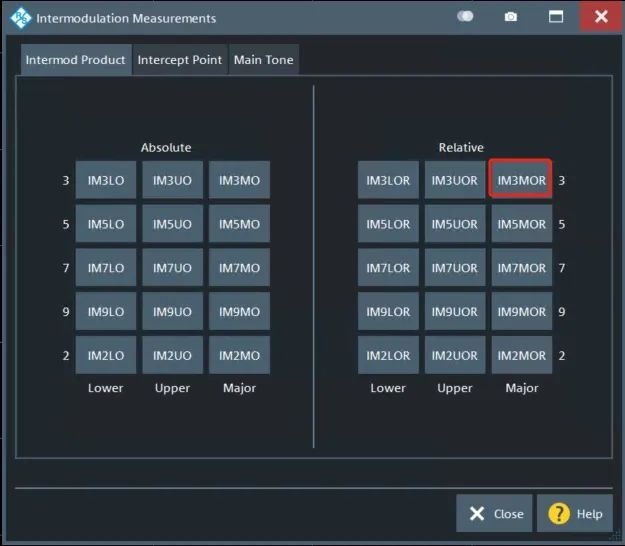Image resolution: width=625 pixels, height=546 pixels.
Task: Toggle the switch icon in title bar
Action: click(x=465, y=17)
